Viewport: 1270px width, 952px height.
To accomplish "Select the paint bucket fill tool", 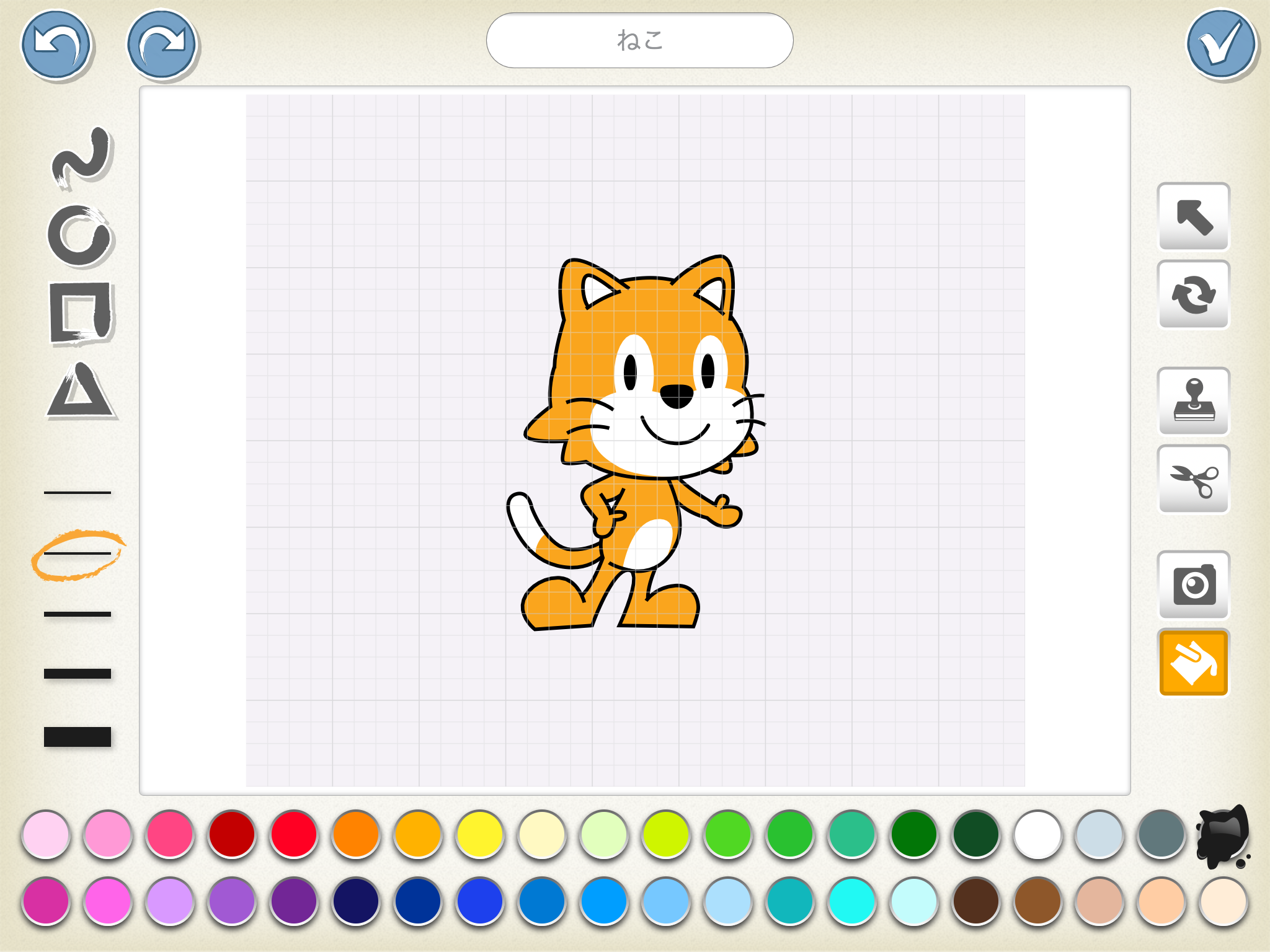I will pyautogui.click(x=1194, y=663).
